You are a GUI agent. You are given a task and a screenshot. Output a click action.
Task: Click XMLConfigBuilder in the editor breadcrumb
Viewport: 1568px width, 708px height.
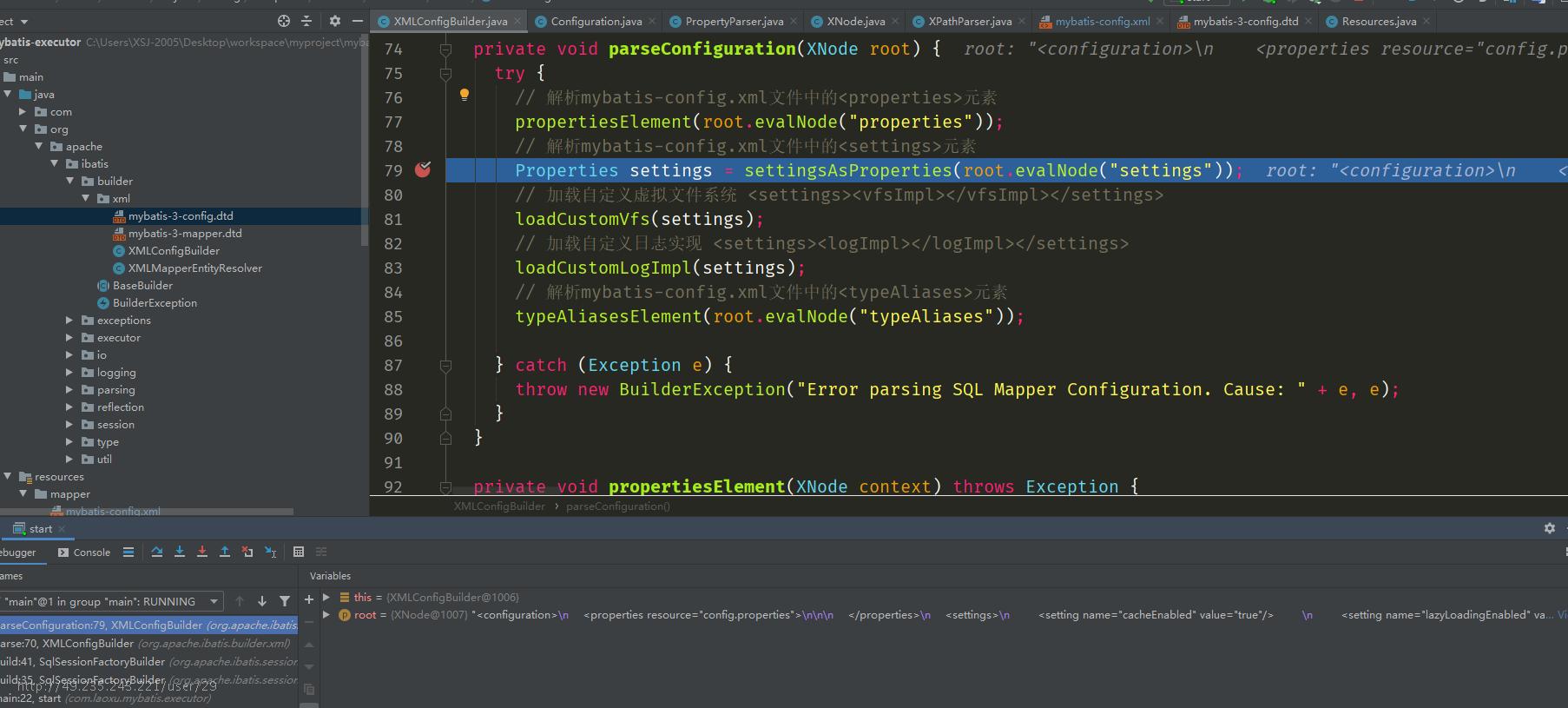499,506
